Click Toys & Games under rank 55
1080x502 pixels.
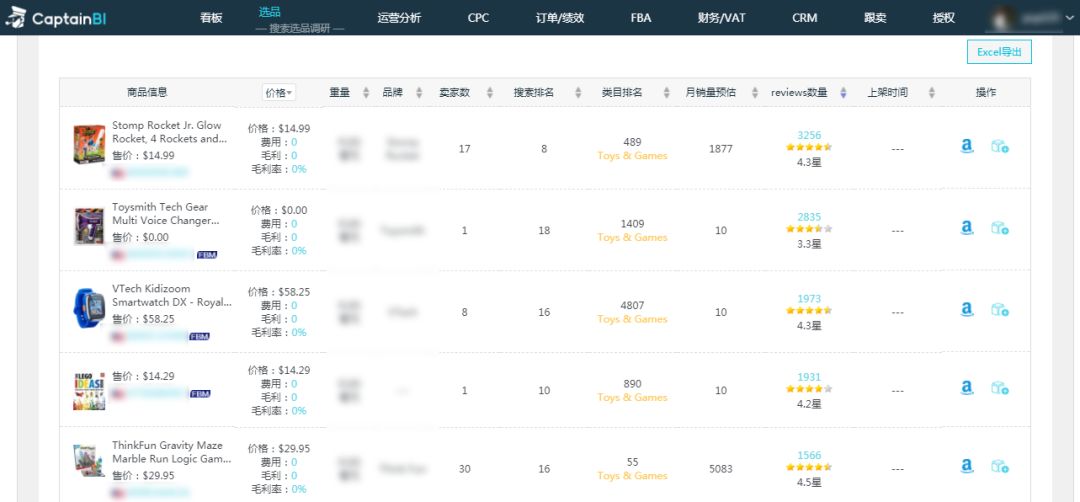[632, 476]
